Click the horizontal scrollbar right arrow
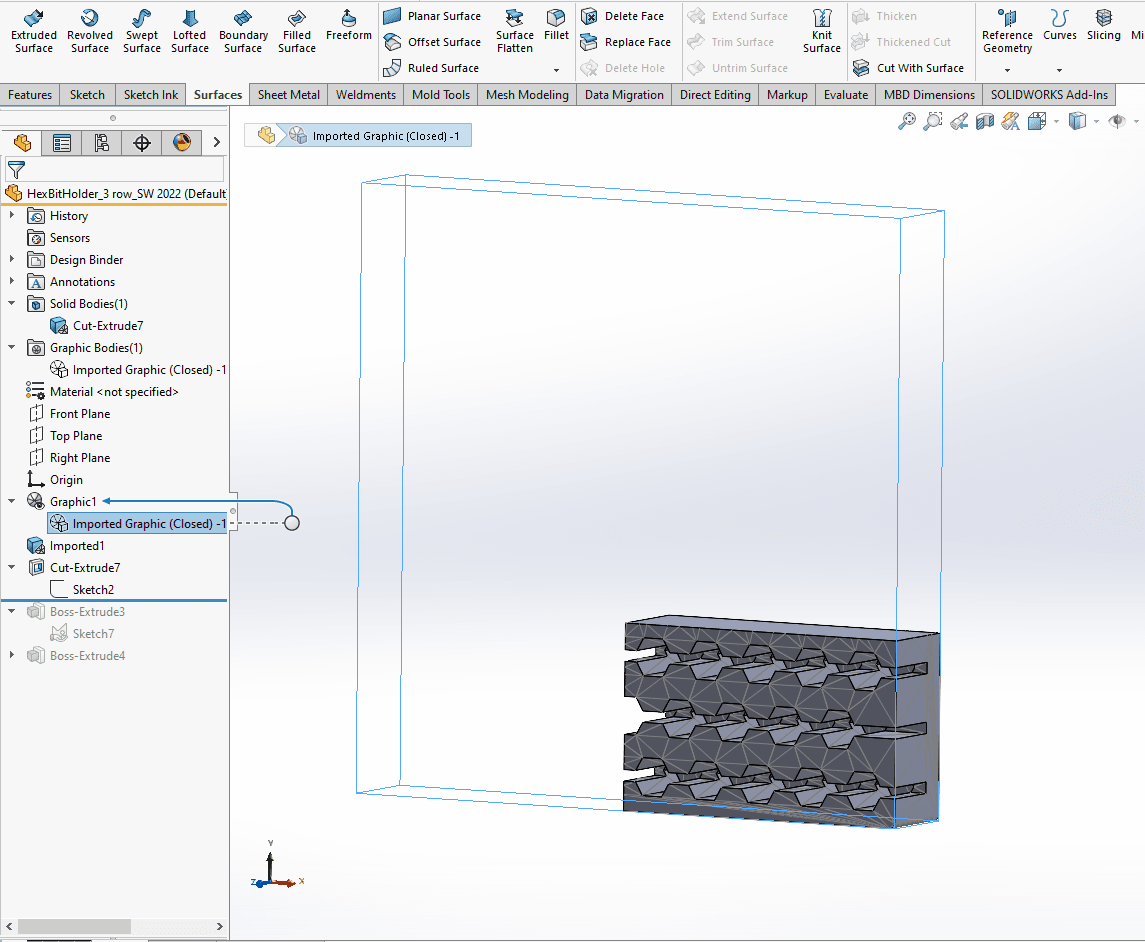 click(x=220, y=926)
